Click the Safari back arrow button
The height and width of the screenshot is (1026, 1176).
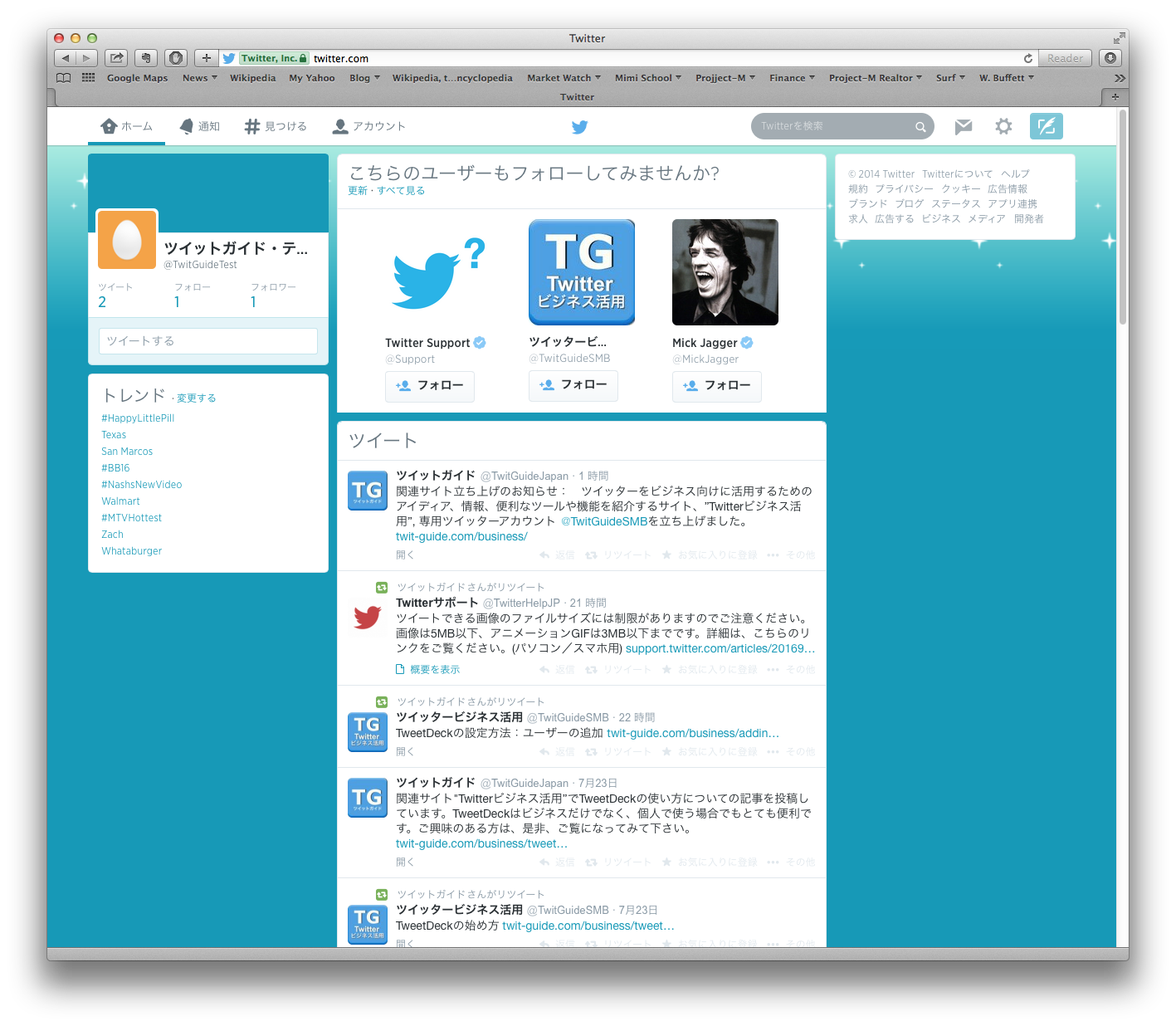[66, 58]
